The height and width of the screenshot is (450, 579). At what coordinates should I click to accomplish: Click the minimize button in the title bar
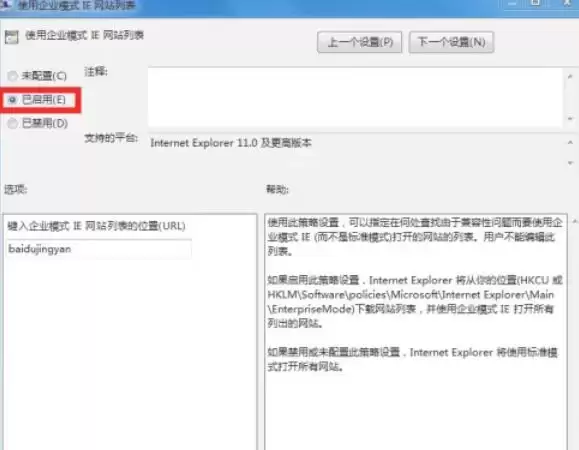[512, 3]
